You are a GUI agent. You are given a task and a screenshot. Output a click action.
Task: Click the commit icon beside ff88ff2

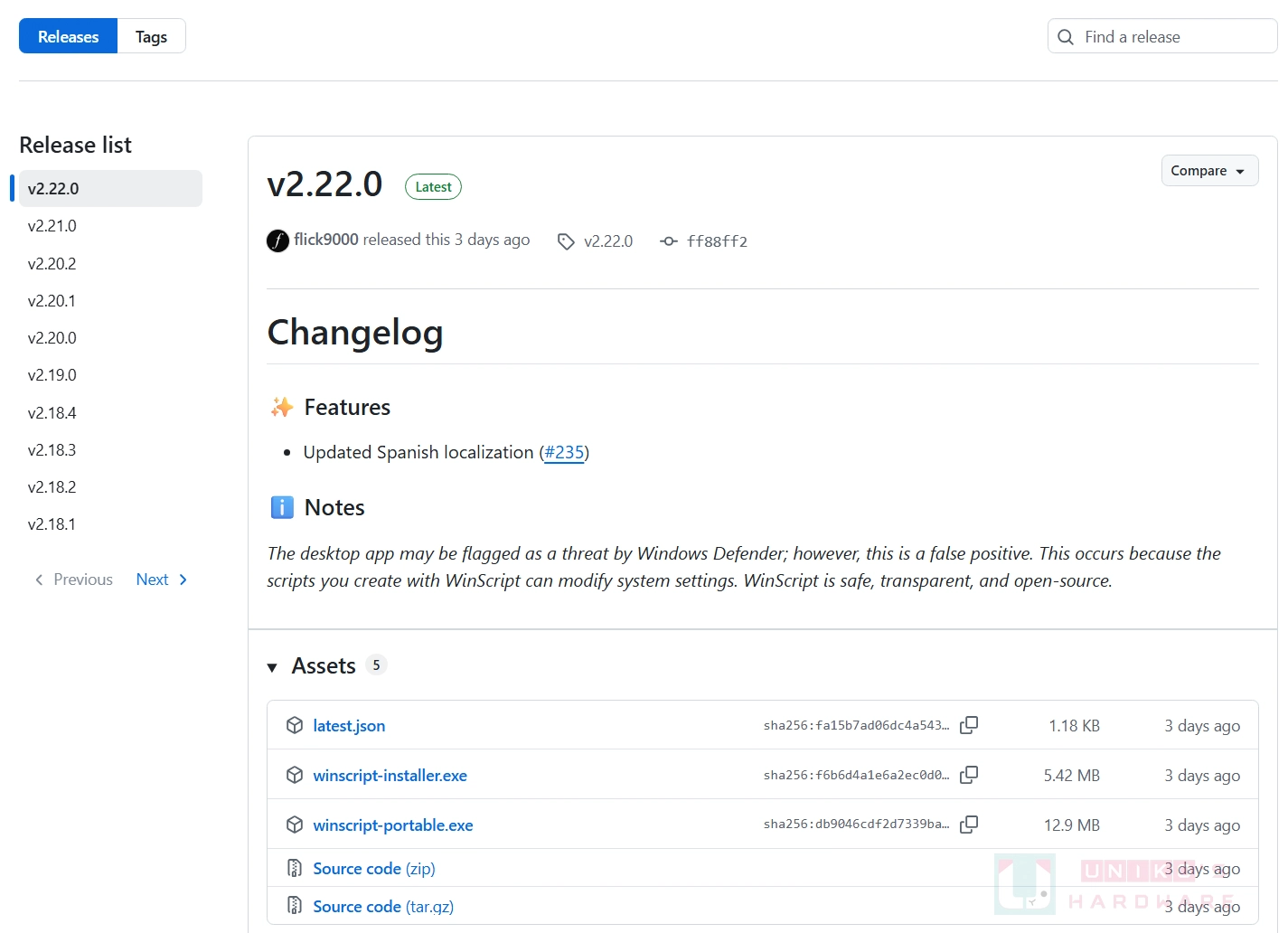tap(669, 241)
